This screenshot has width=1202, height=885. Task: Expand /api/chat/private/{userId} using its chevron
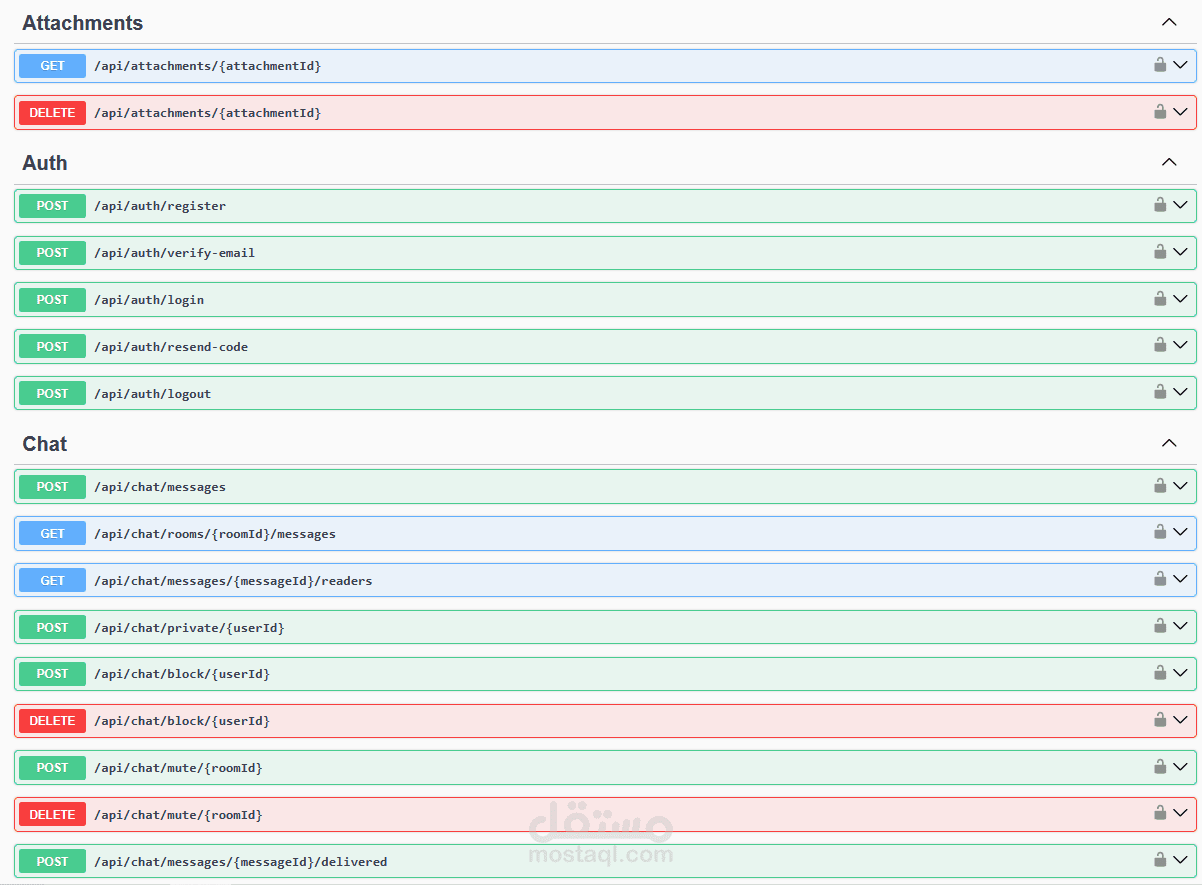[x=1181, y=627]
